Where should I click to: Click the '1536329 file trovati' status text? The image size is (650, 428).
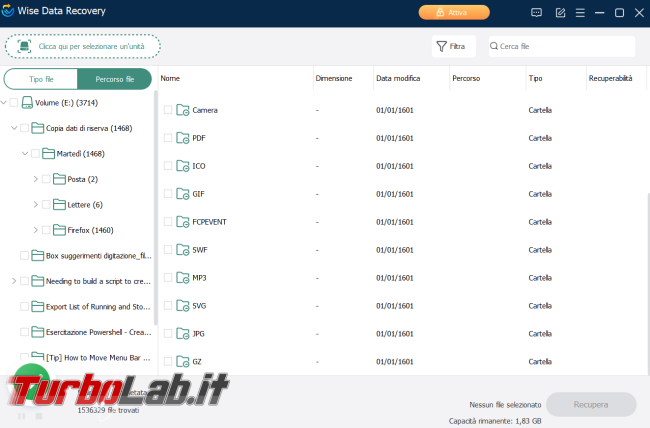click(108, 410)
